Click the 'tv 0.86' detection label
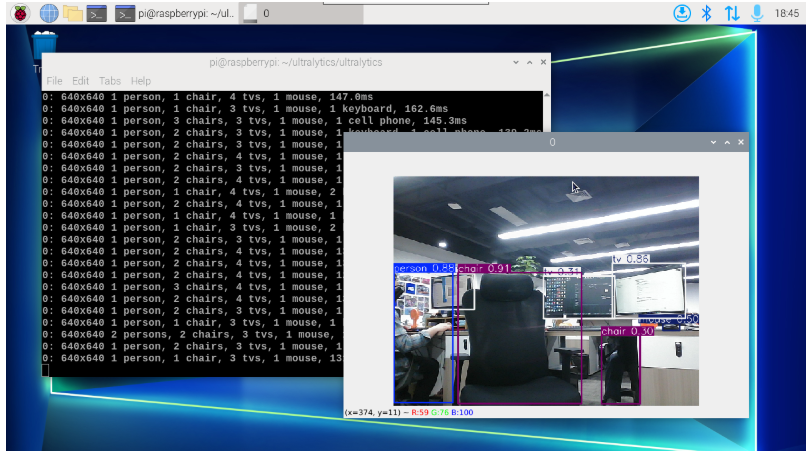 (631, 259)
